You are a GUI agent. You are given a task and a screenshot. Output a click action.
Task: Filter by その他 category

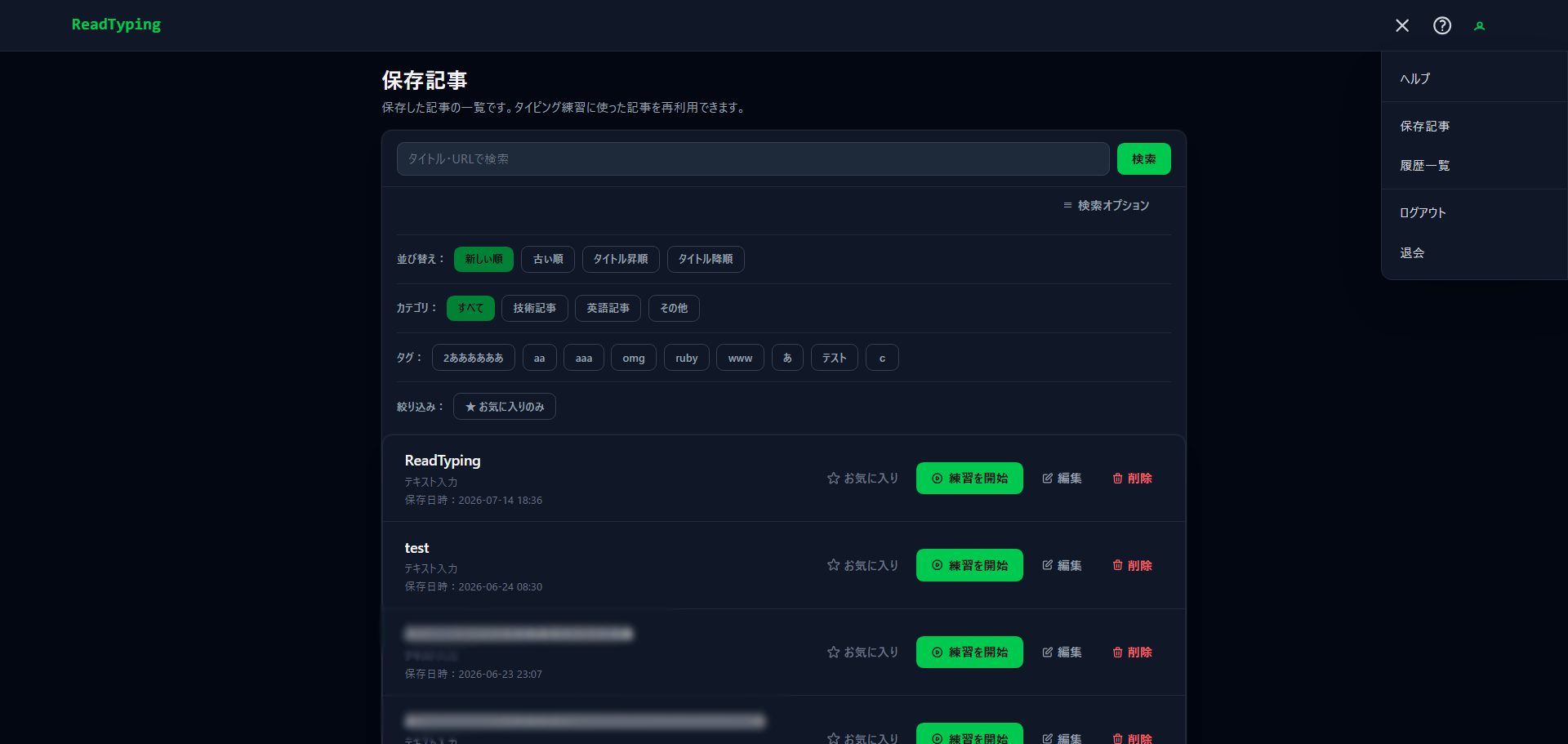pos(674,308)
